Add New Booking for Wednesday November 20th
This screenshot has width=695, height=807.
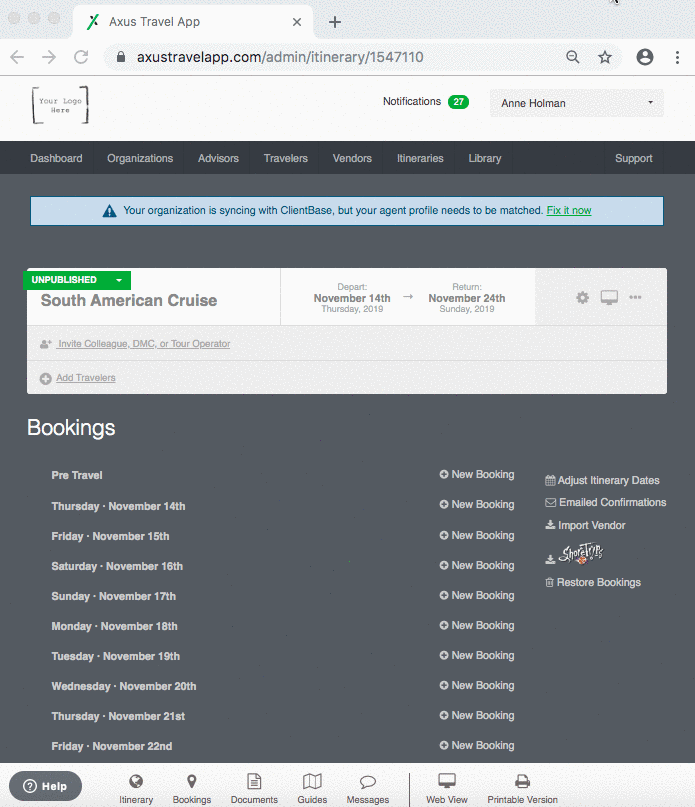pos(477,685)
